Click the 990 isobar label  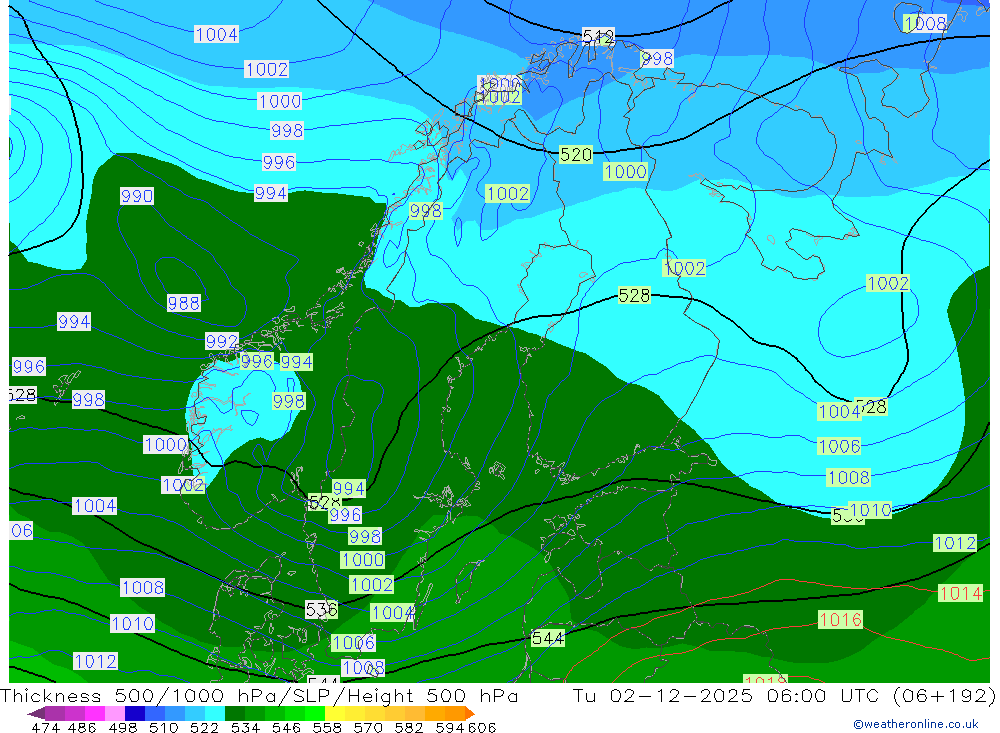click(137, 196)
